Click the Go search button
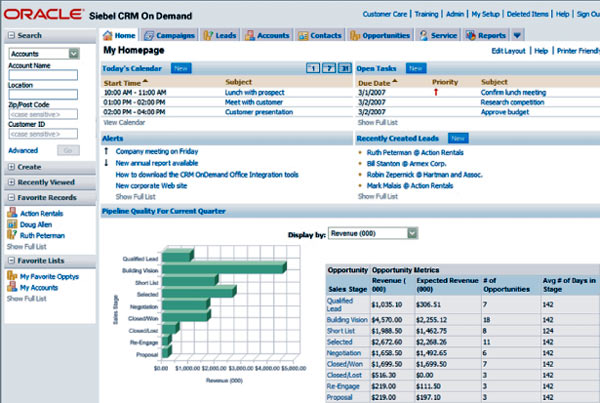The image size is (600, 403). 68,150
